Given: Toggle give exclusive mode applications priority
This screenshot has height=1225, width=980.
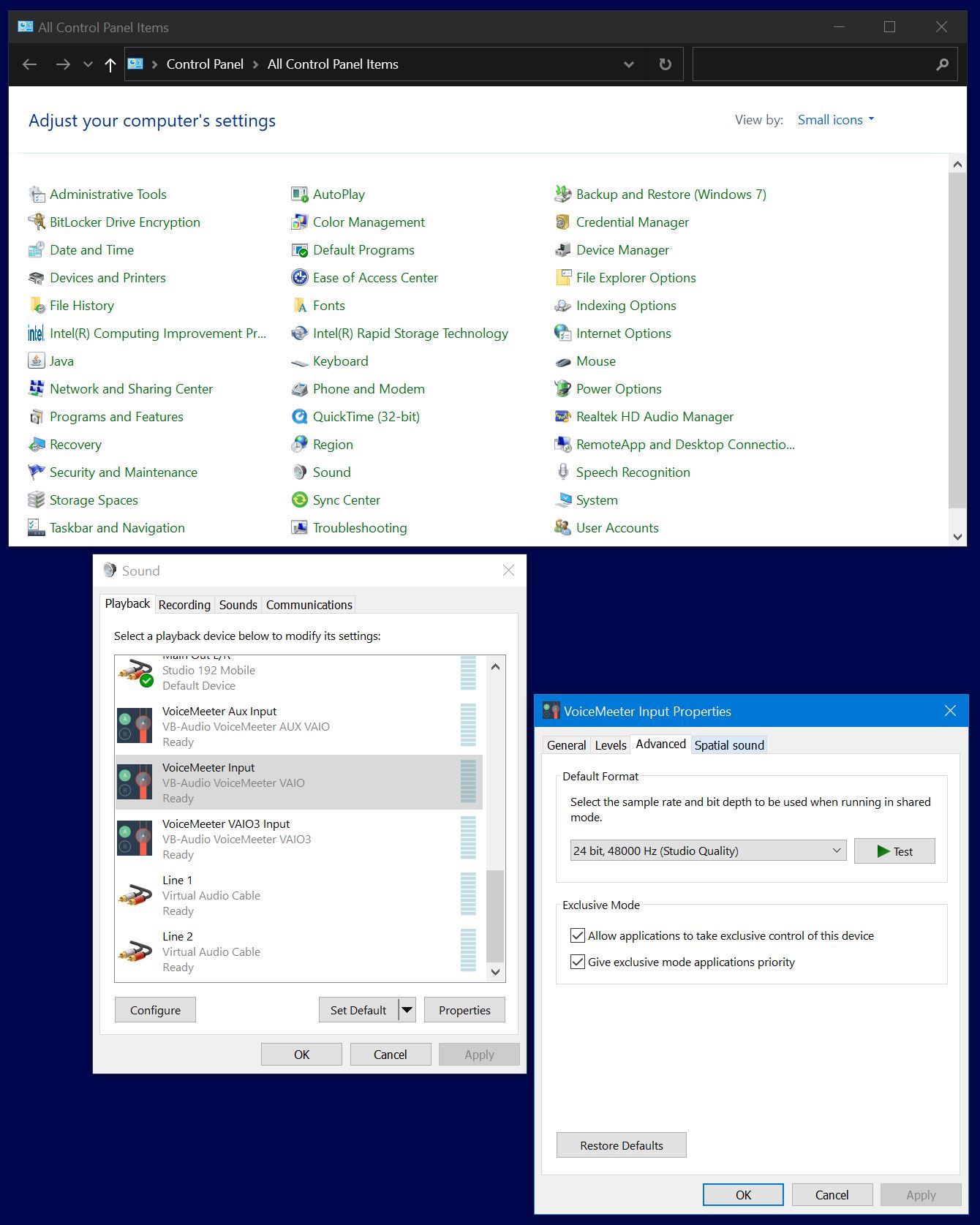Looking at the screenshot, I should point(578,962).
